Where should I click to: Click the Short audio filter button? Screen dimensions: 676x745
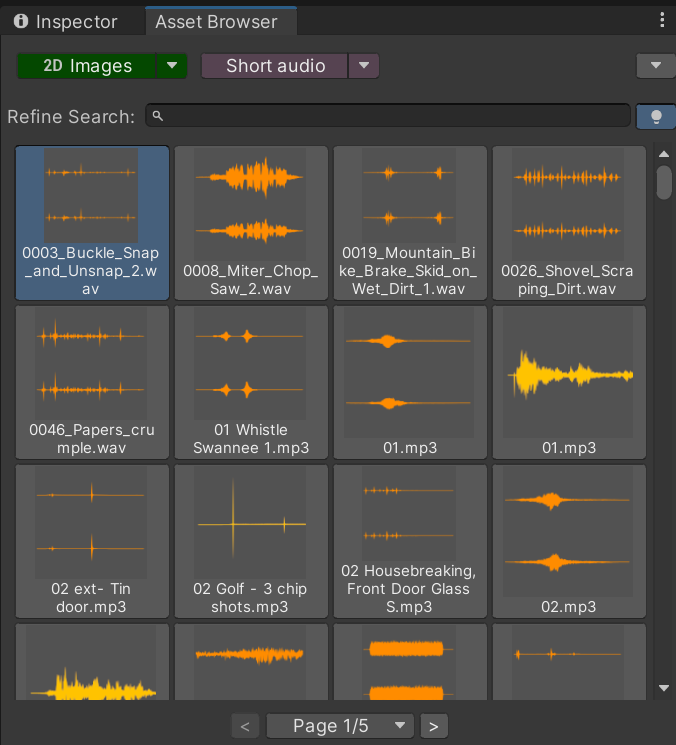(275, 66)
